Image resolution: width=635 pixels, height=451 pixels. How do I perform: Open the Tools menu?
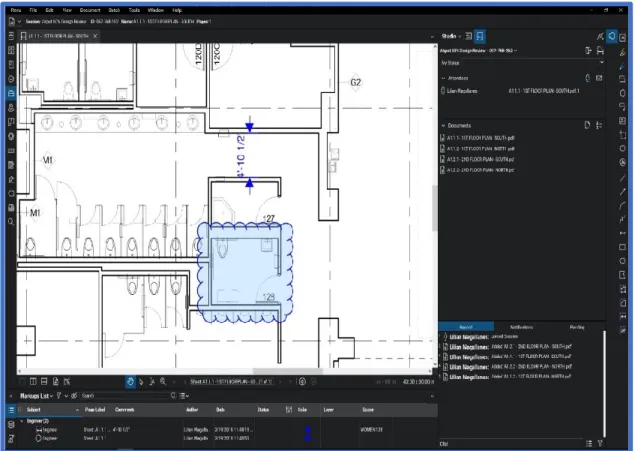tap(134, 10)
